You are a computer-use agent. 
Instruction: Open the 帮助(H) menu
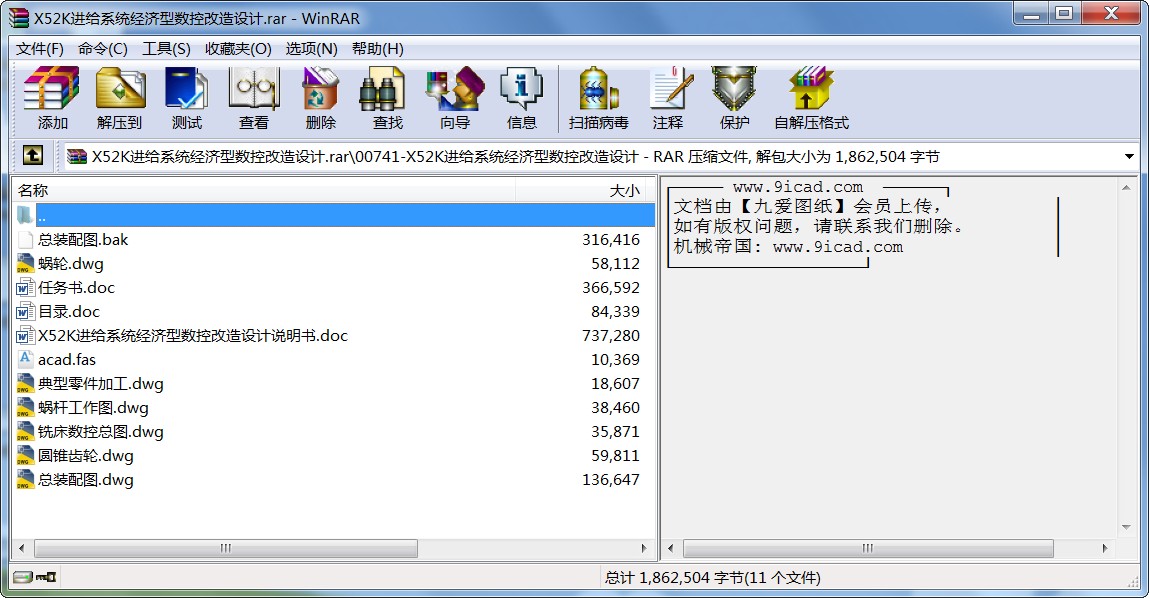click(x=377, y=49)
